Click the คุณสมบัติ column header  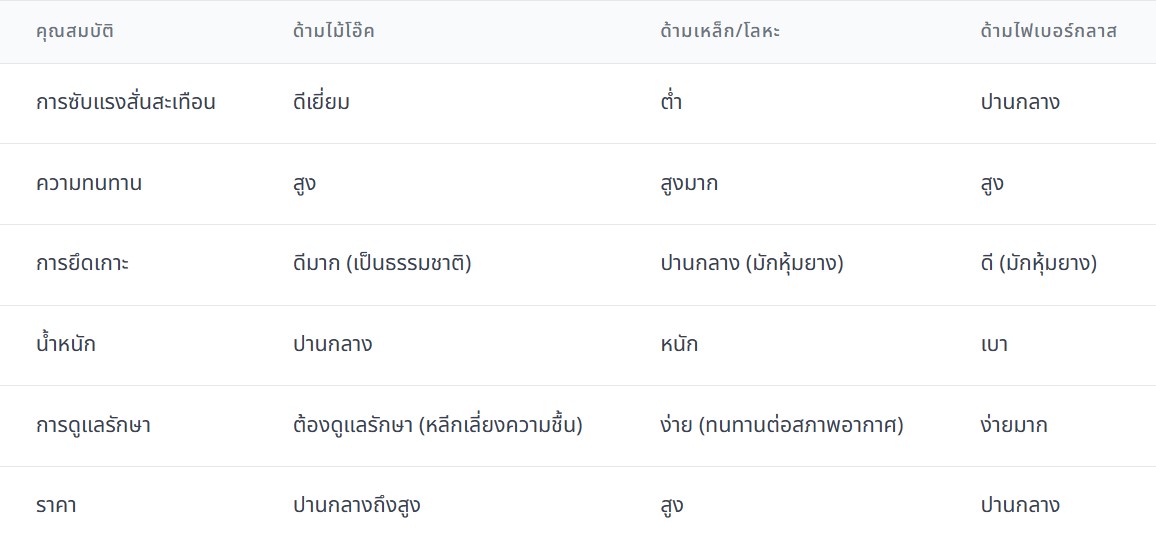click(x=75, y=31)
